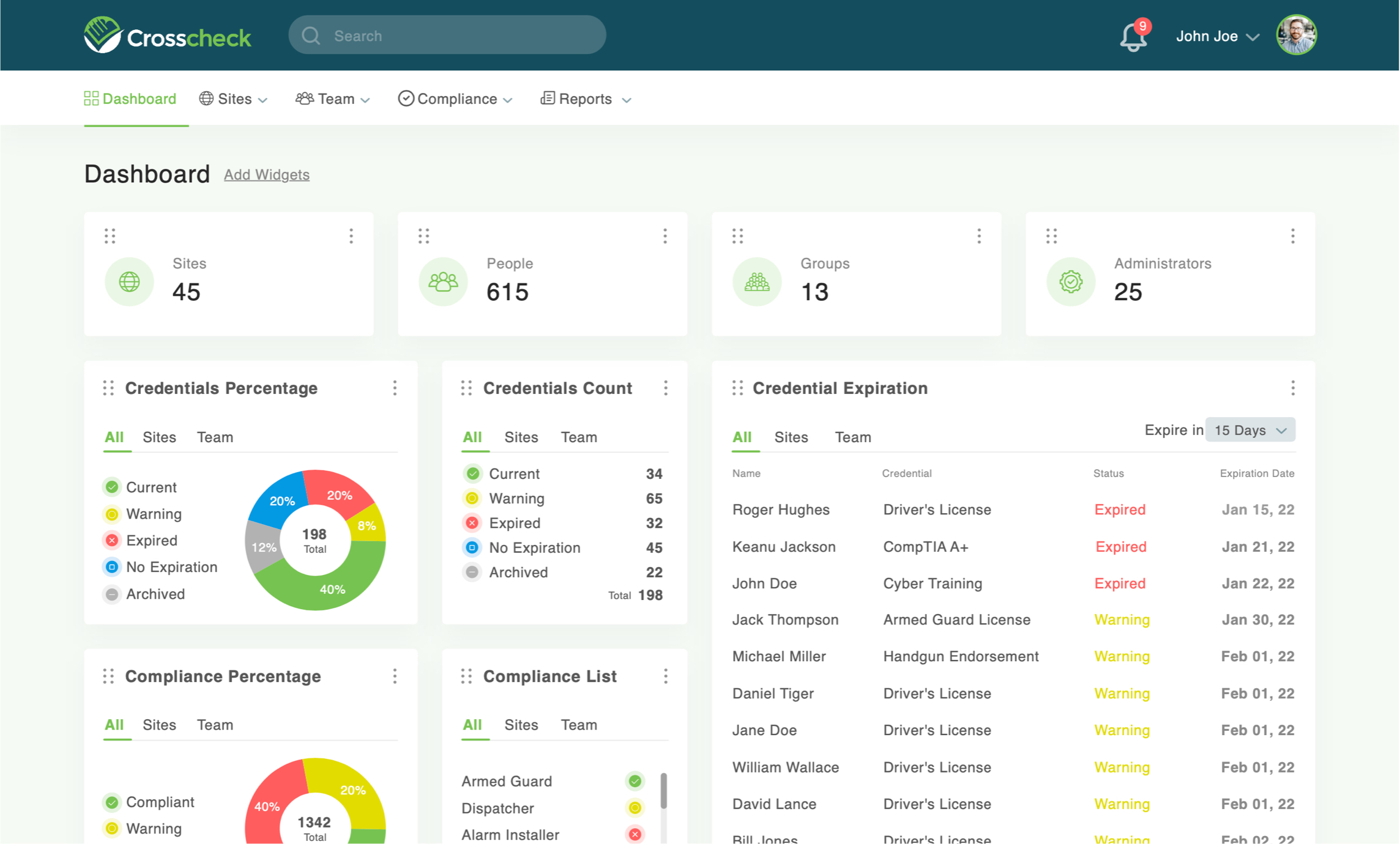Select Team tab in Compliance Percentage
1400x844 pixels.
pyautogui.click(x=215, y=725)
